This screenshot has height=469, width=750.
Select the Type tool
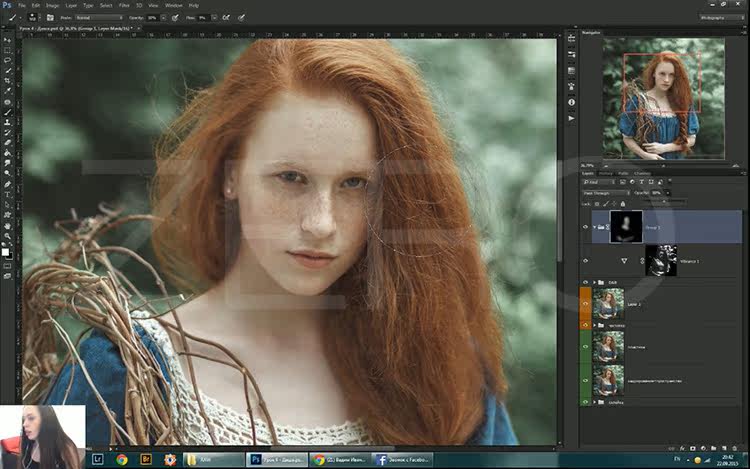coord(7,194)
